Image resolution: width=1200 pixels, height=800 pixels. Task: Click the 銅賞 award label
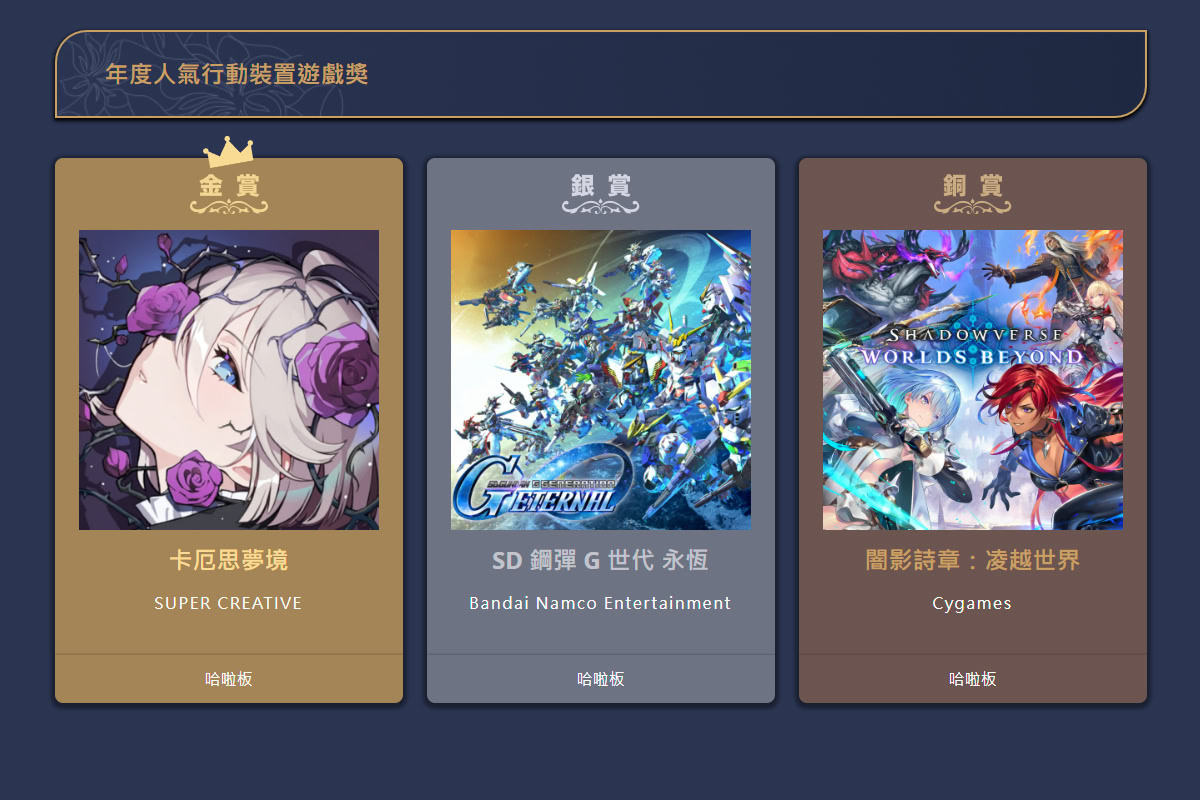(973, 185)
